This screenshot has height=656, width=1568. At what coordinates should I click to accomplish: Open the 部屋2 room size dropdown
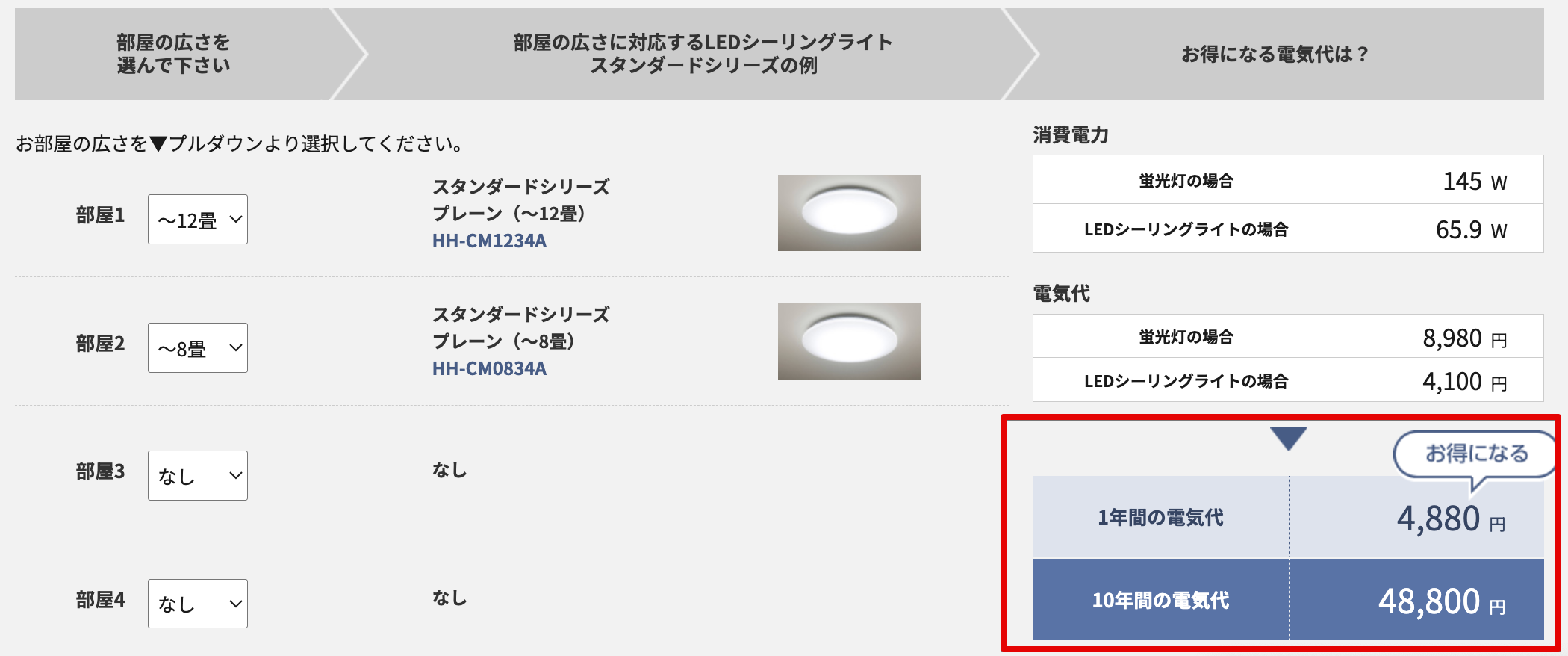pyautogui.click(x=198, y=348)
